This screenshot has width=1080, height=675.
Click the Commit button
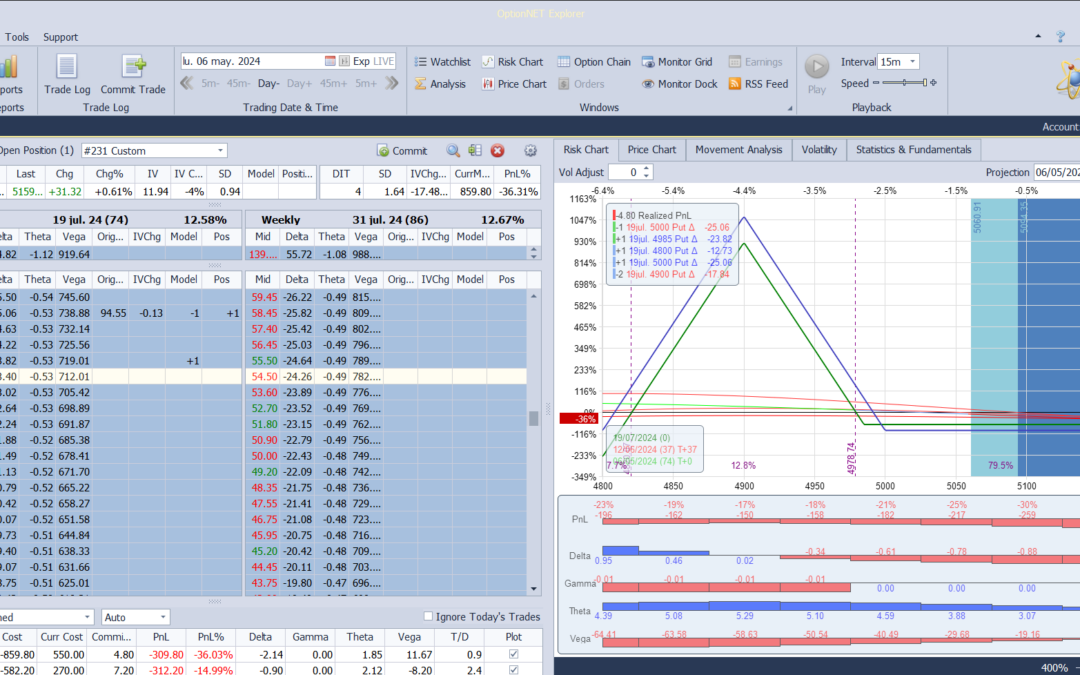402,151
